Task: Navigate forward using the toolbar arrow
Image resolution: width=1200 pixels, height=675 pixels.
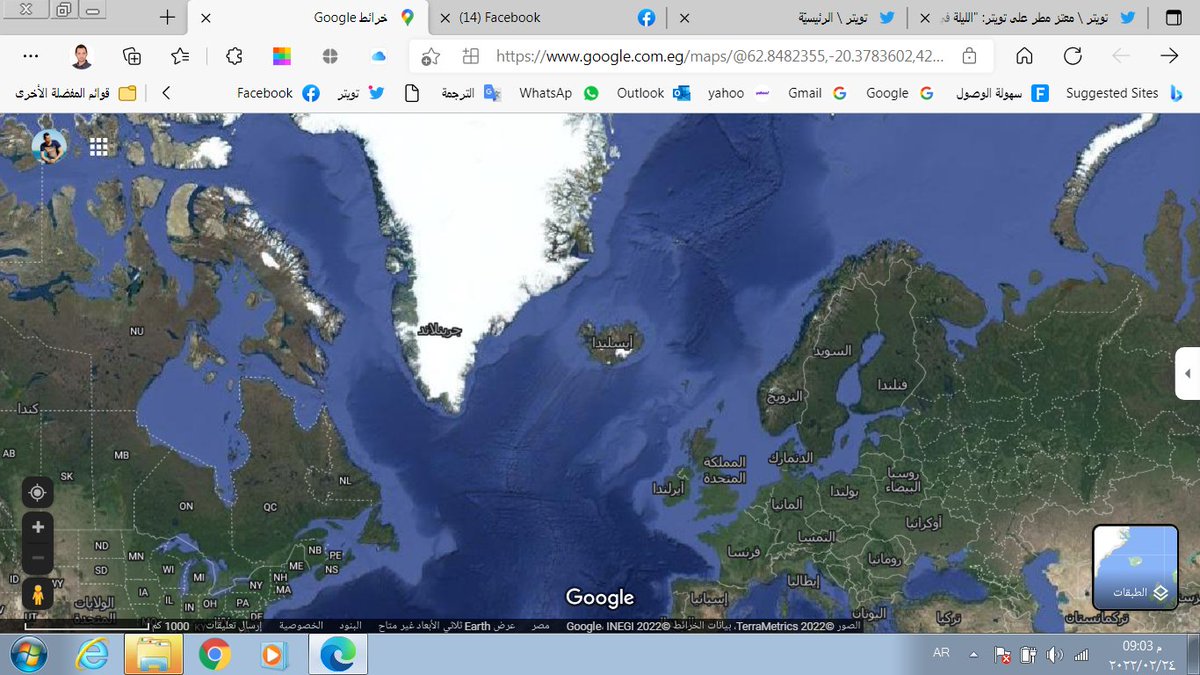Action: coord(1168,55)
